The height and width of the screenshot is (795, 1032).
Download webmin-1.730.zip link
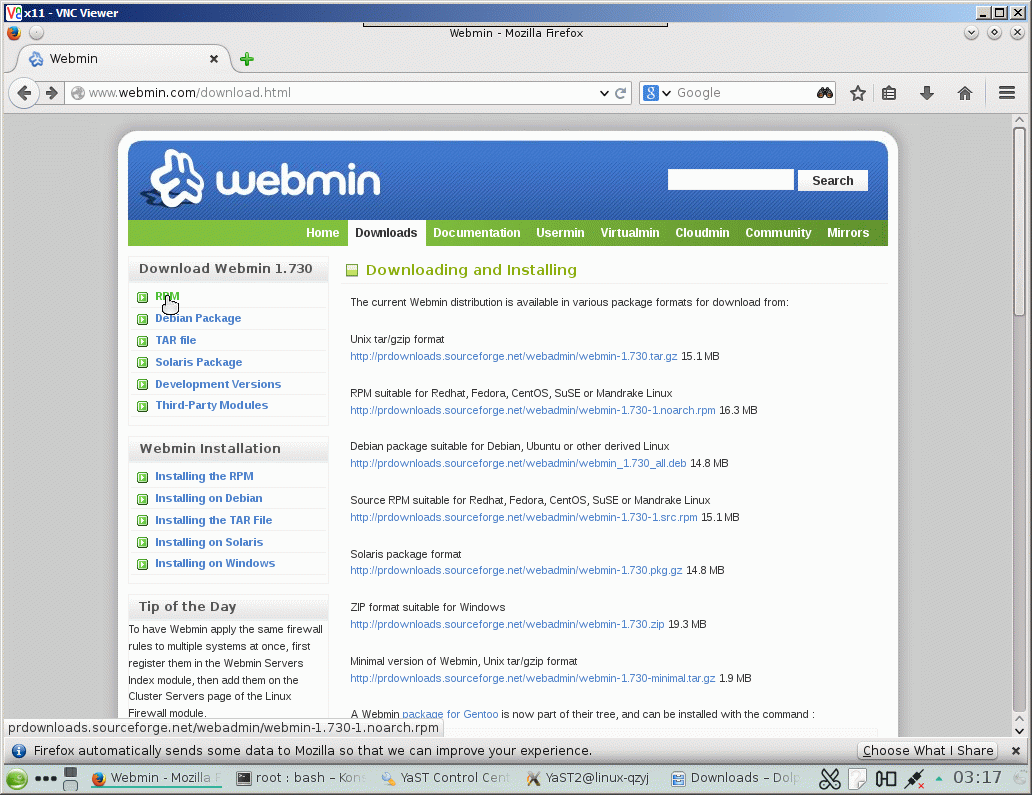pyautogui.click(x=507, y=624)
